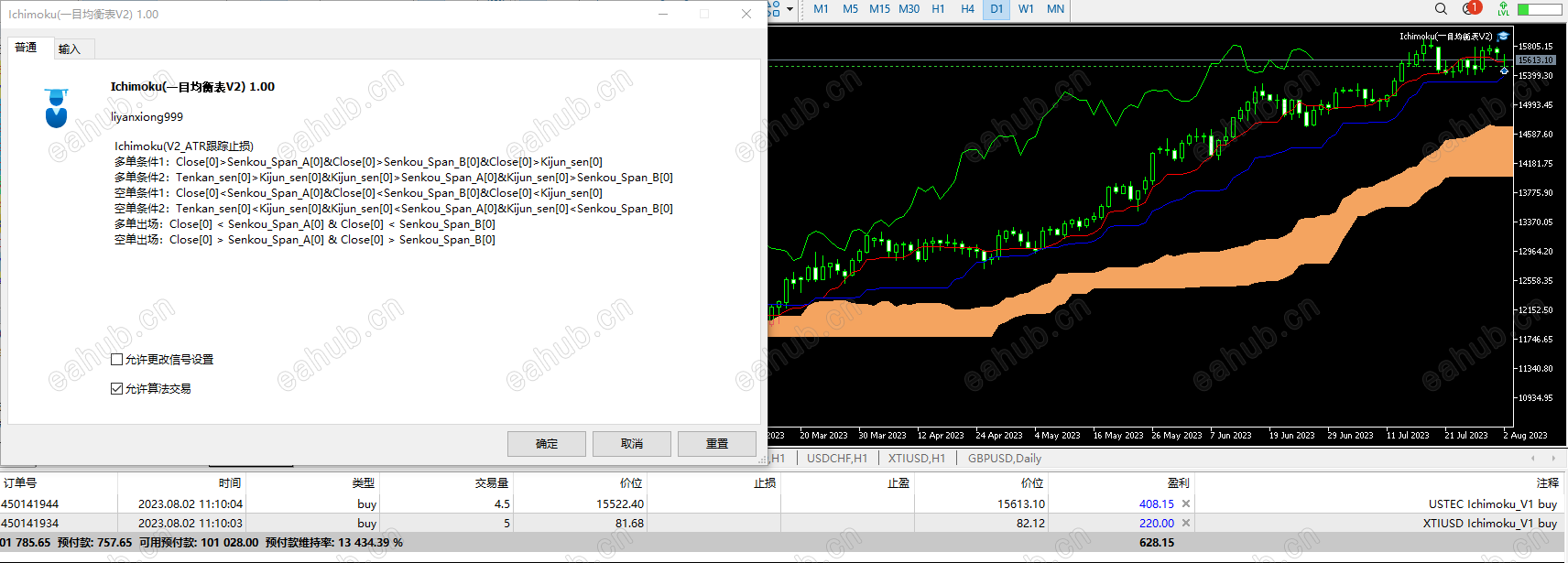Switch to the M1 timeframe
1568x563 pixels.
(x=821, y=9)
